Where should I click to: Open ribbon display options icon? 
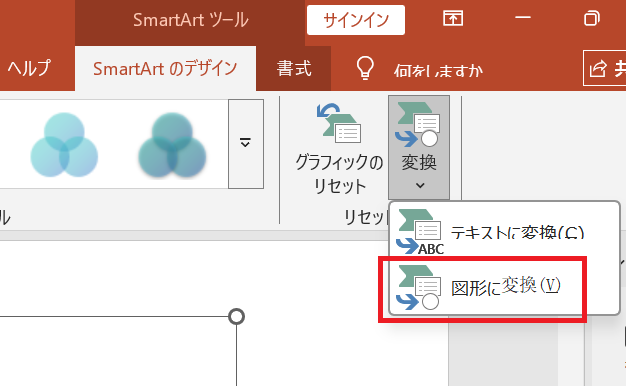tap(453, 18)
